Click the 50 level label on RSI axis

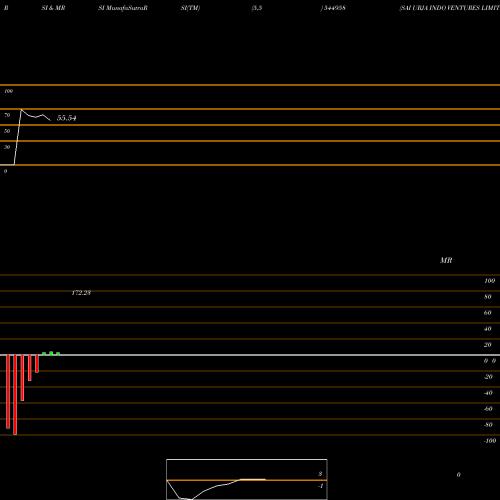pyautogui.click(x=7, y=131)
